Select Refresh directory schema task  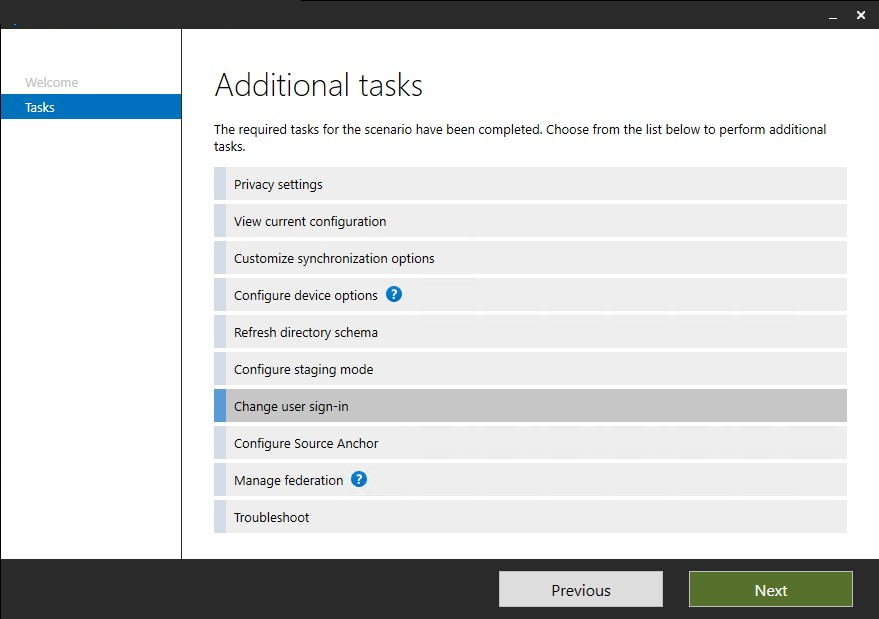530,332
